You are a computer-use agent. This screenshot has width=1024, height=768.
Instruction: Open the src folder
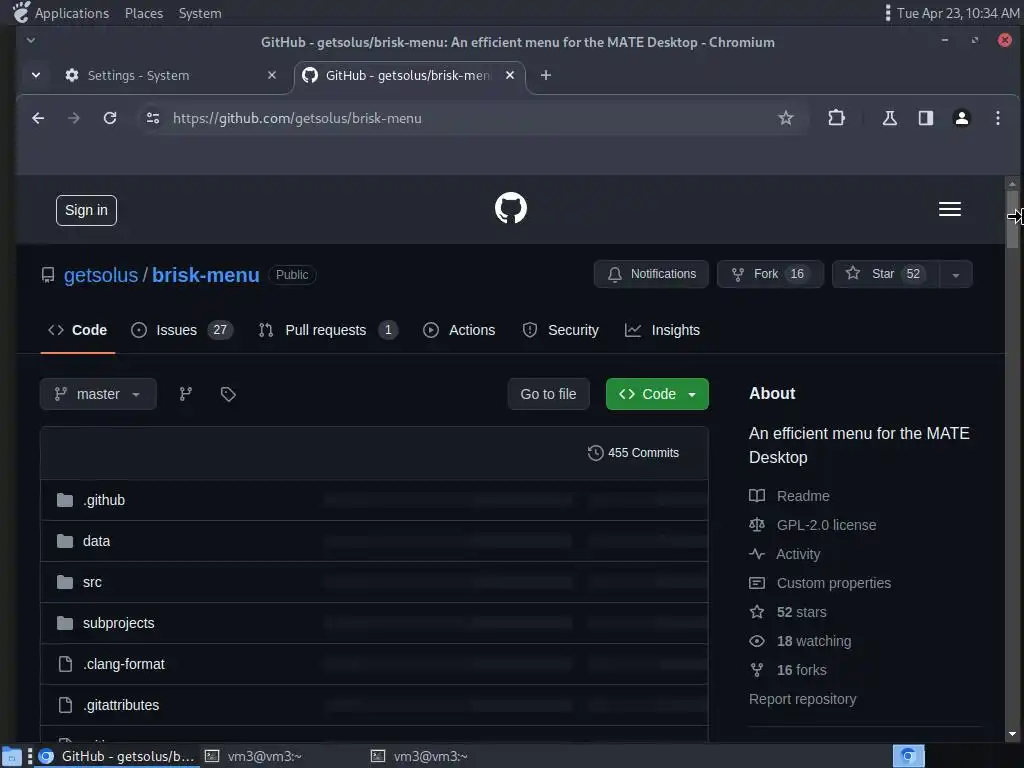point(92,583)
